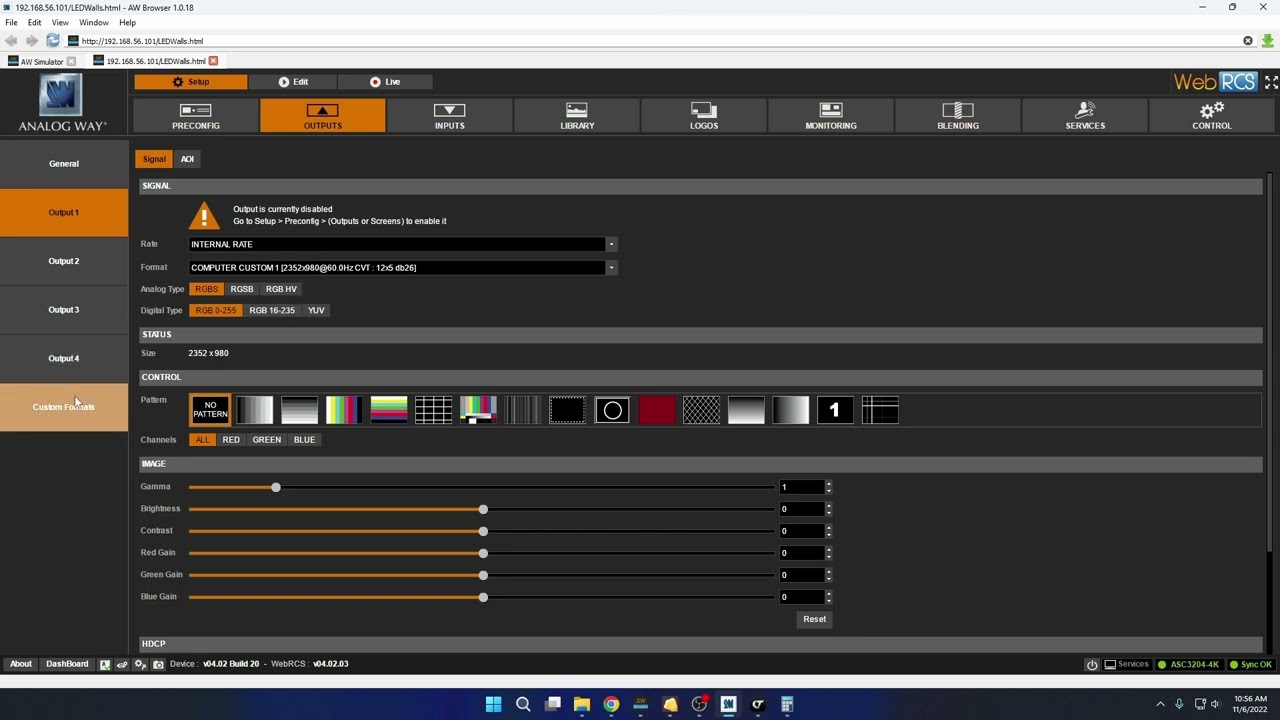Image resolution: width=1280 pixels, height=720 pixels.
Task: Select the vertical color bars pattern
Action: pyautogui.click(x=344, y=410)
